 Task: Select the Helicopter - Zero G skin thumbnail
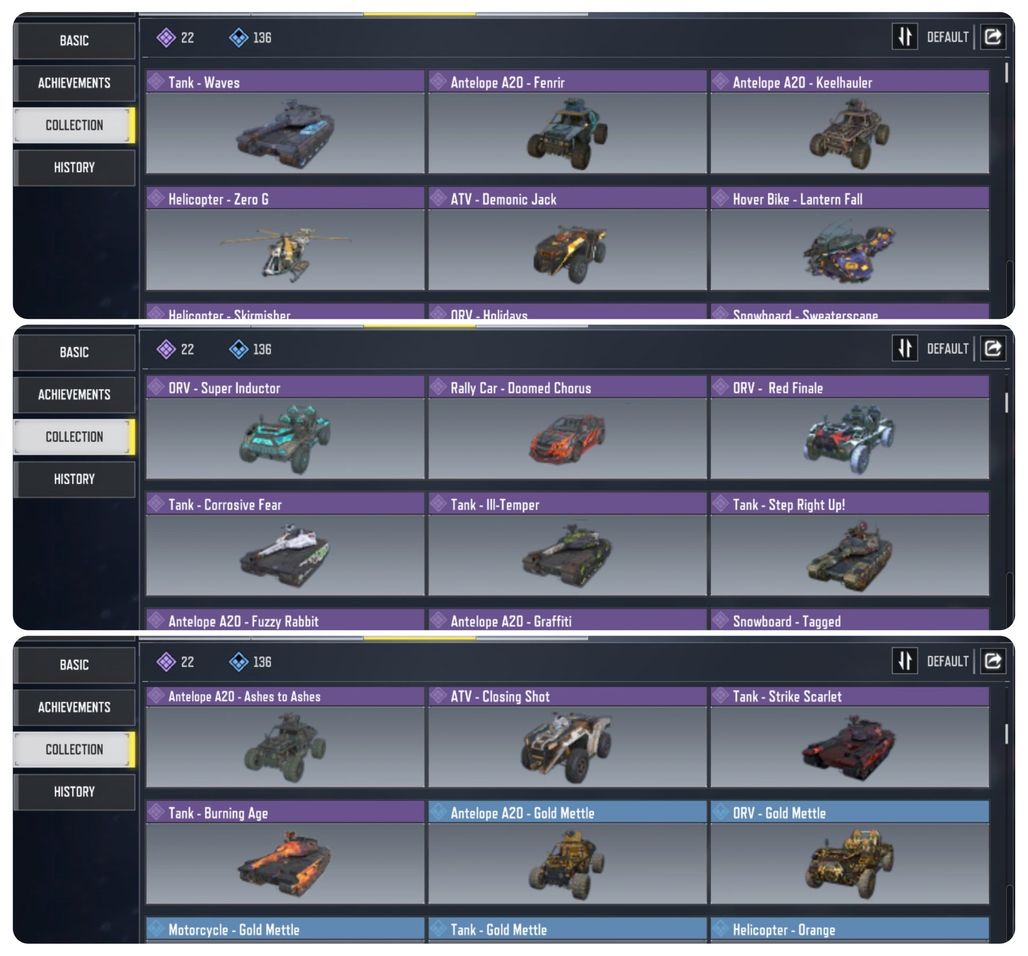click(285, 250)
